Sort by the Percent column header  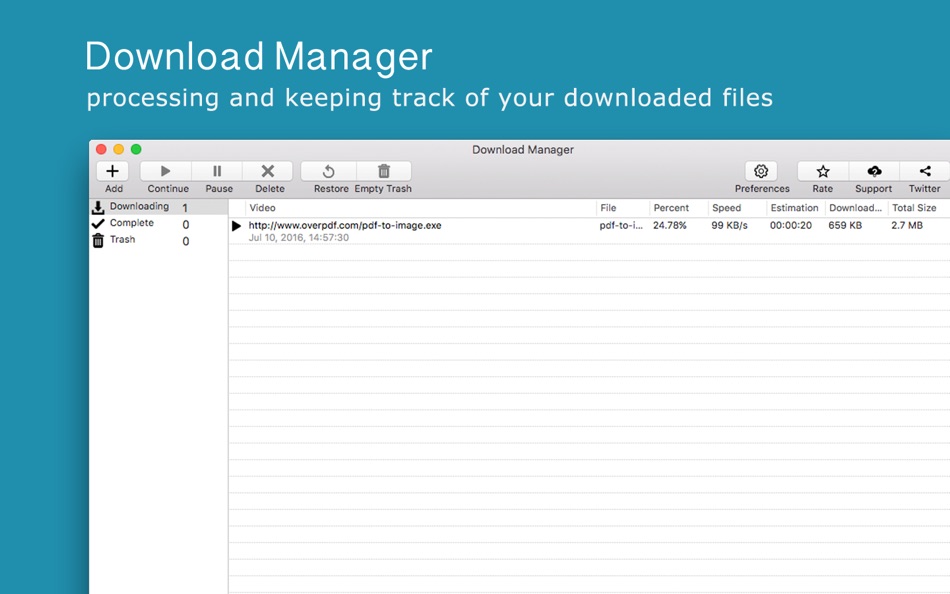coord(678,208)
